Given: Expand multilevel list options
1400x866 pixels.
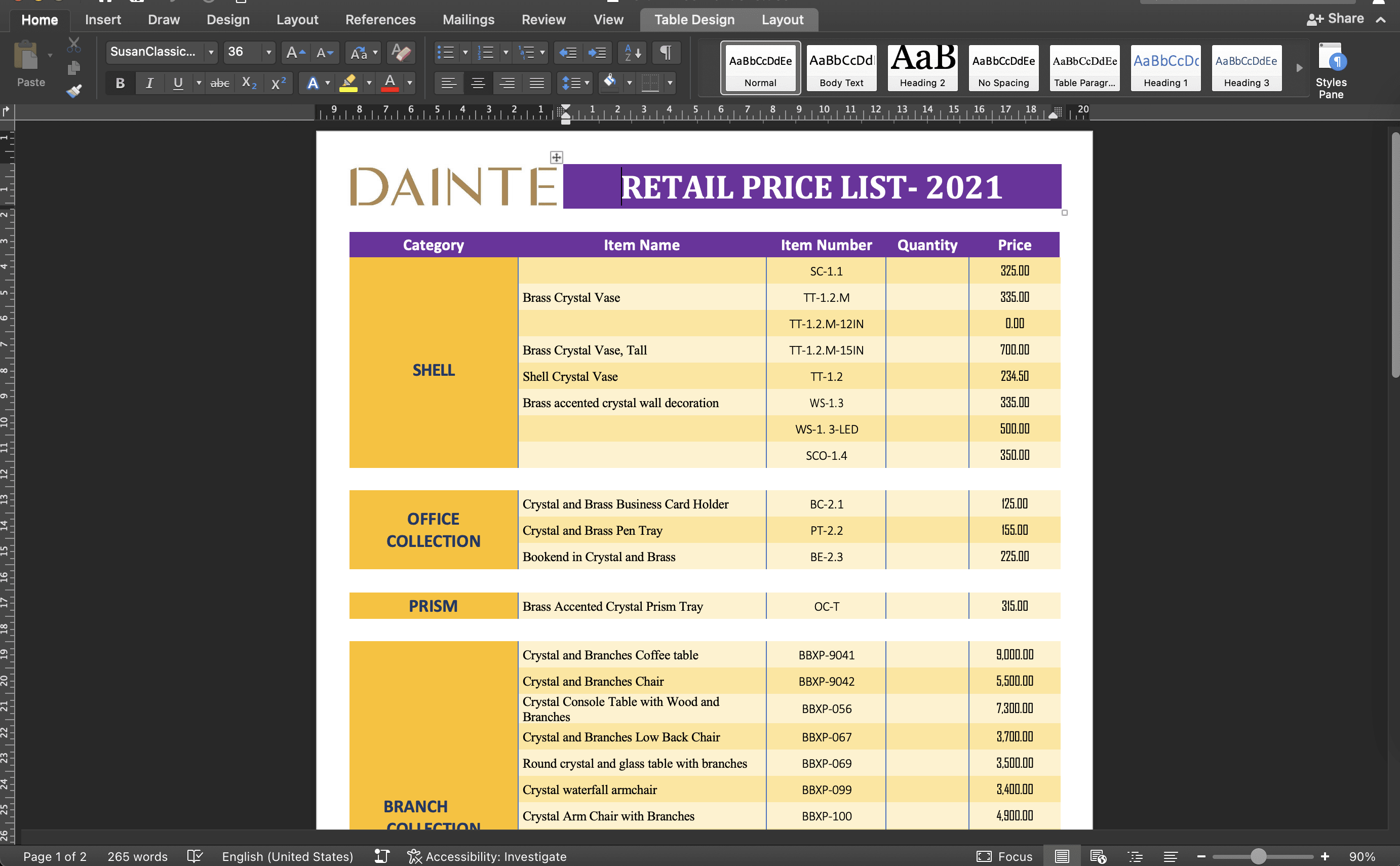Looking at the screenshot, I should (542, 53).
